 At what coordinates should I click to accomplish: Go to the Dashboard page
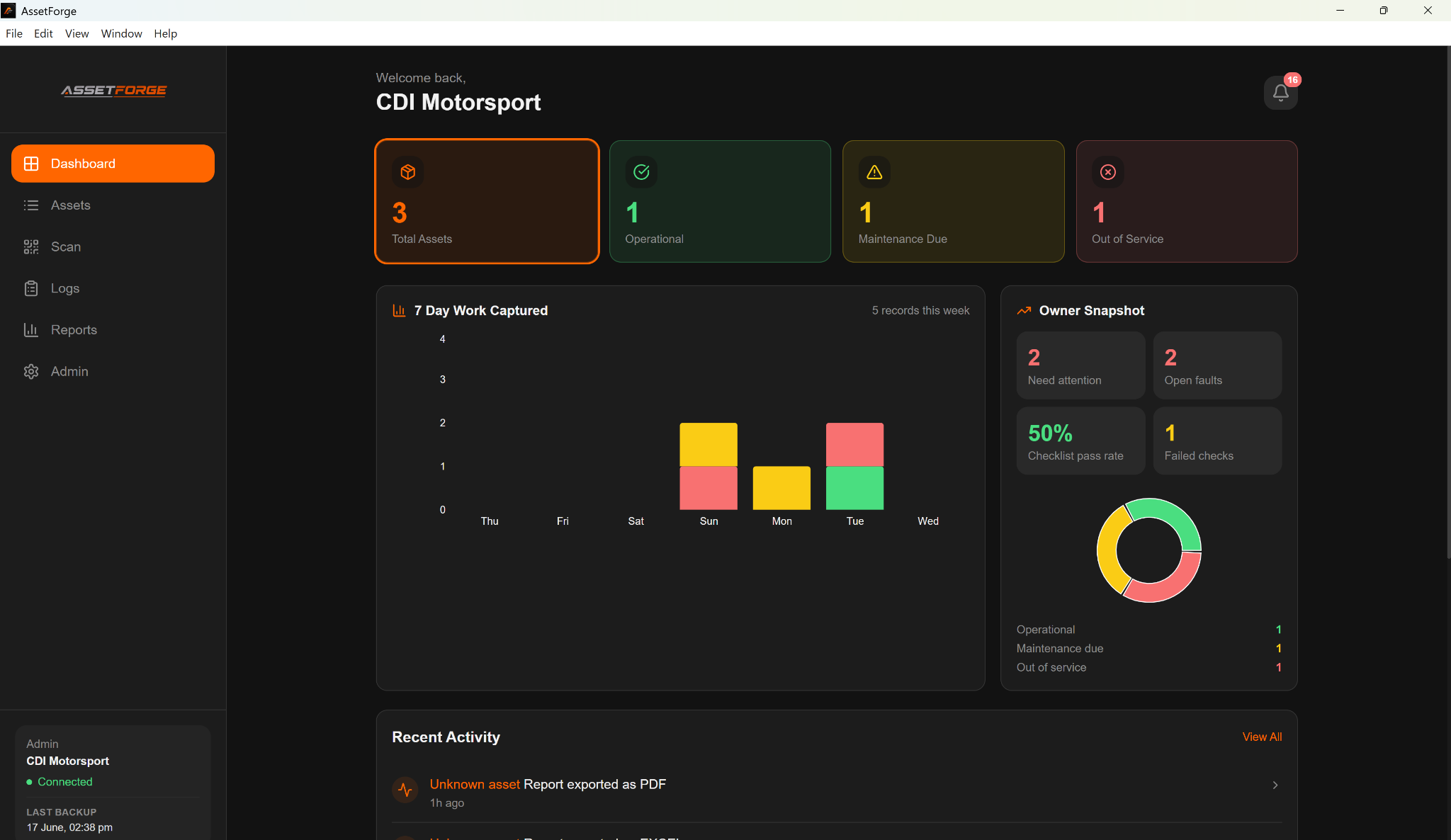tap(113, 164)
